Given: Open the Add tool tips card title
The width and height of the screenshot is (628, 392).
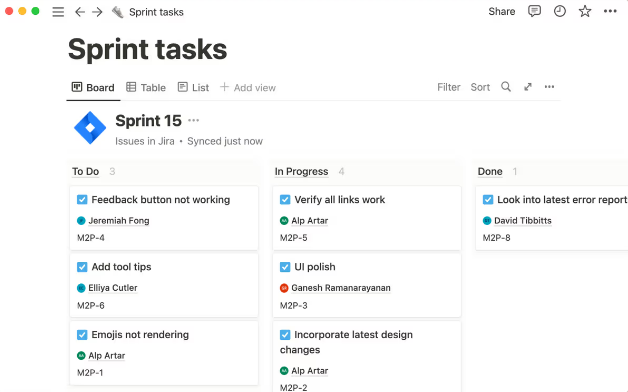Looking at the screenshot, I should coord(121,267).
